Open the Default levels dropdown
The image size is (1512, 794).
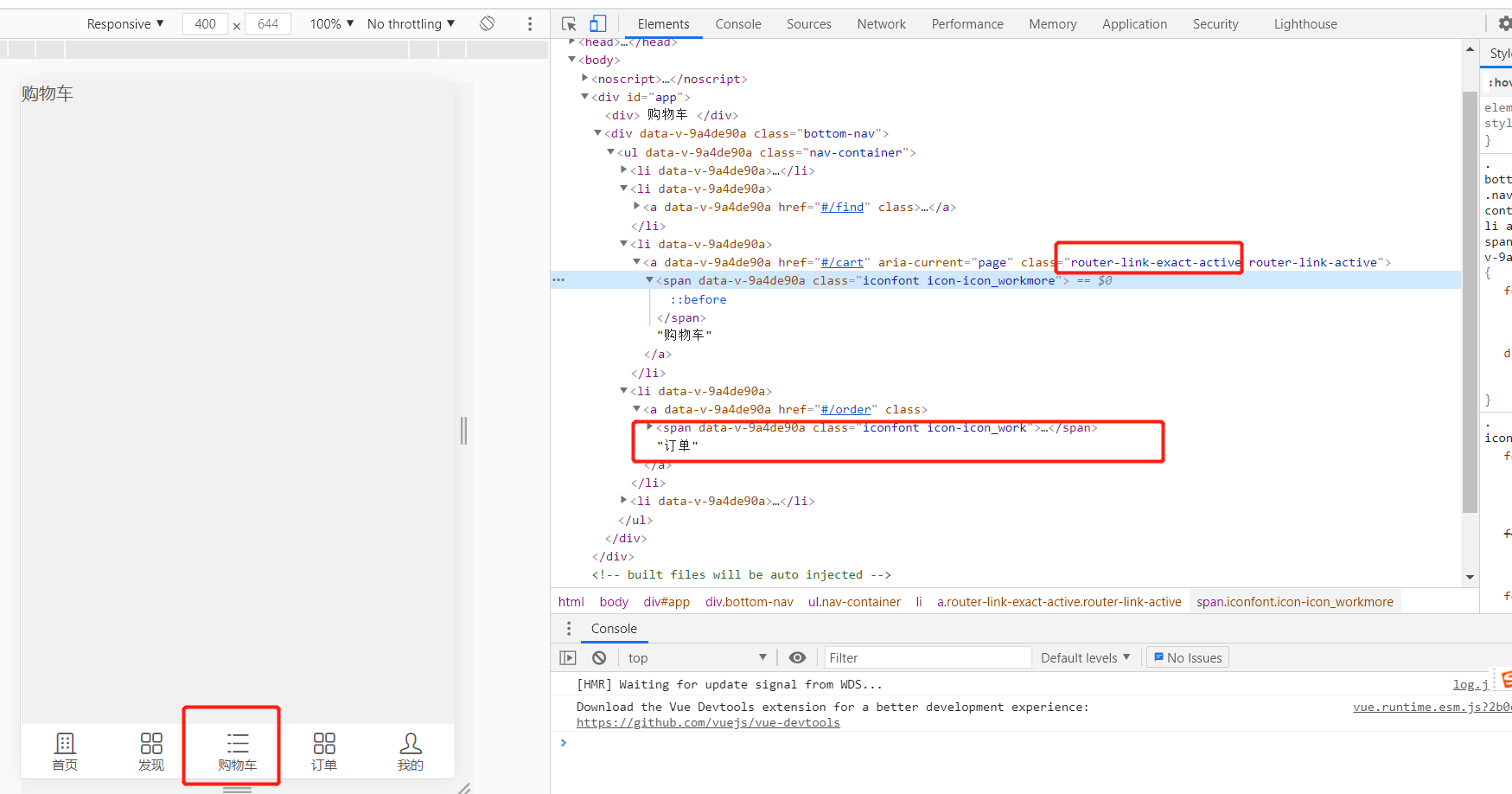click(1085, 657)
